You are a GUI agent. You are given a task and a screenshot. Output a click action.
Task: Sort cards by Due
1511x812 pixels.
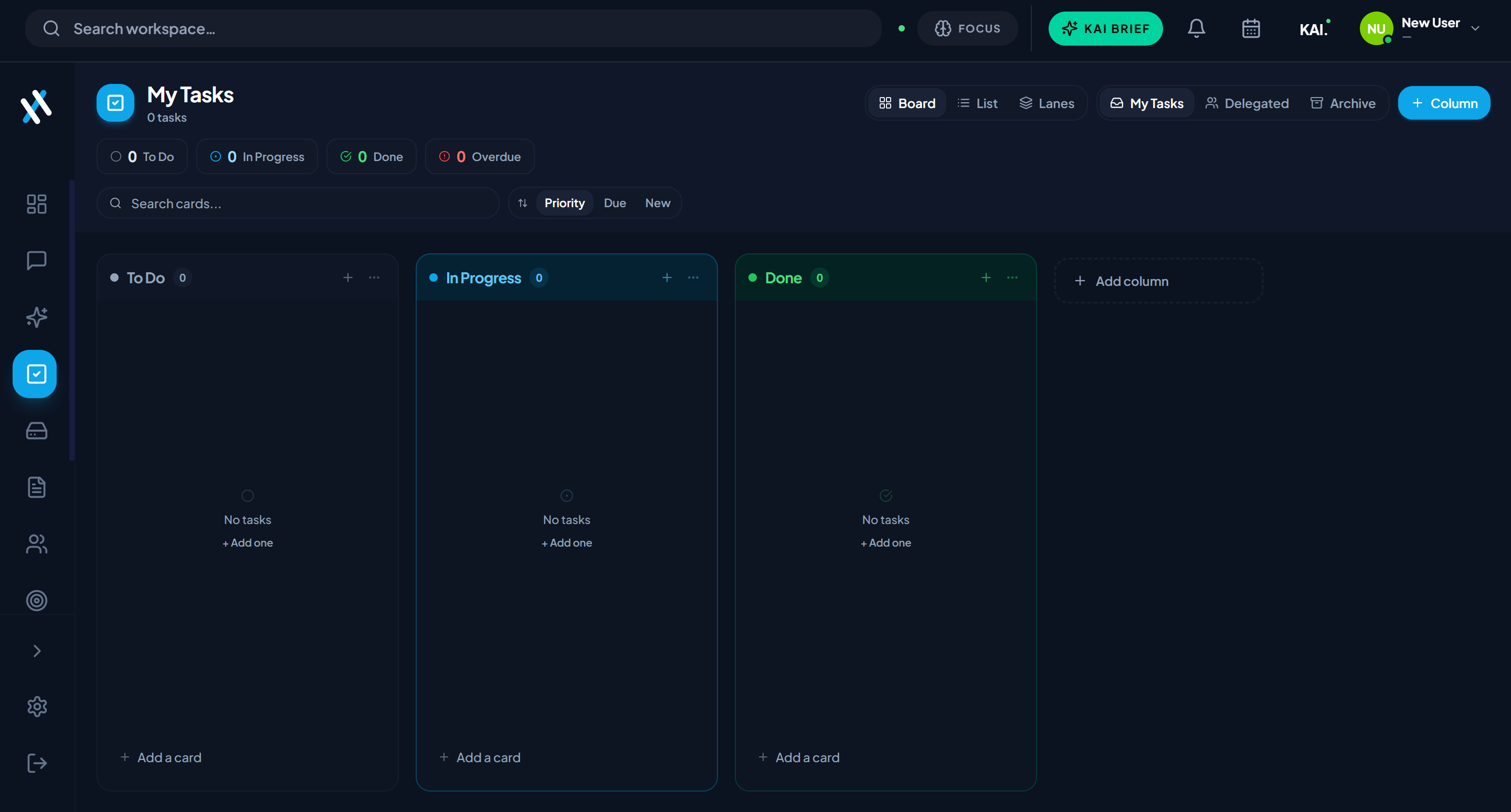[x=615, y=203]
